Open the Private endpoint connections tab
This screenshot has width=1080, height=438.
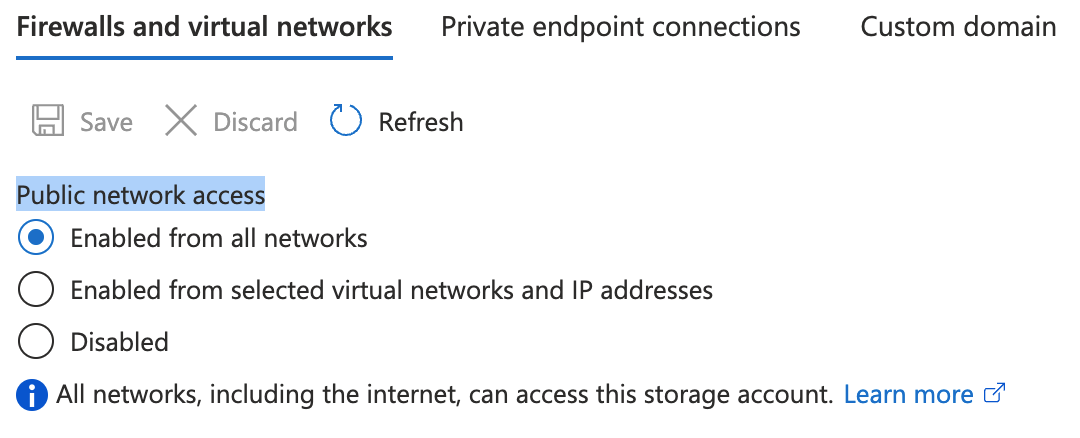(x=620, y=27)
